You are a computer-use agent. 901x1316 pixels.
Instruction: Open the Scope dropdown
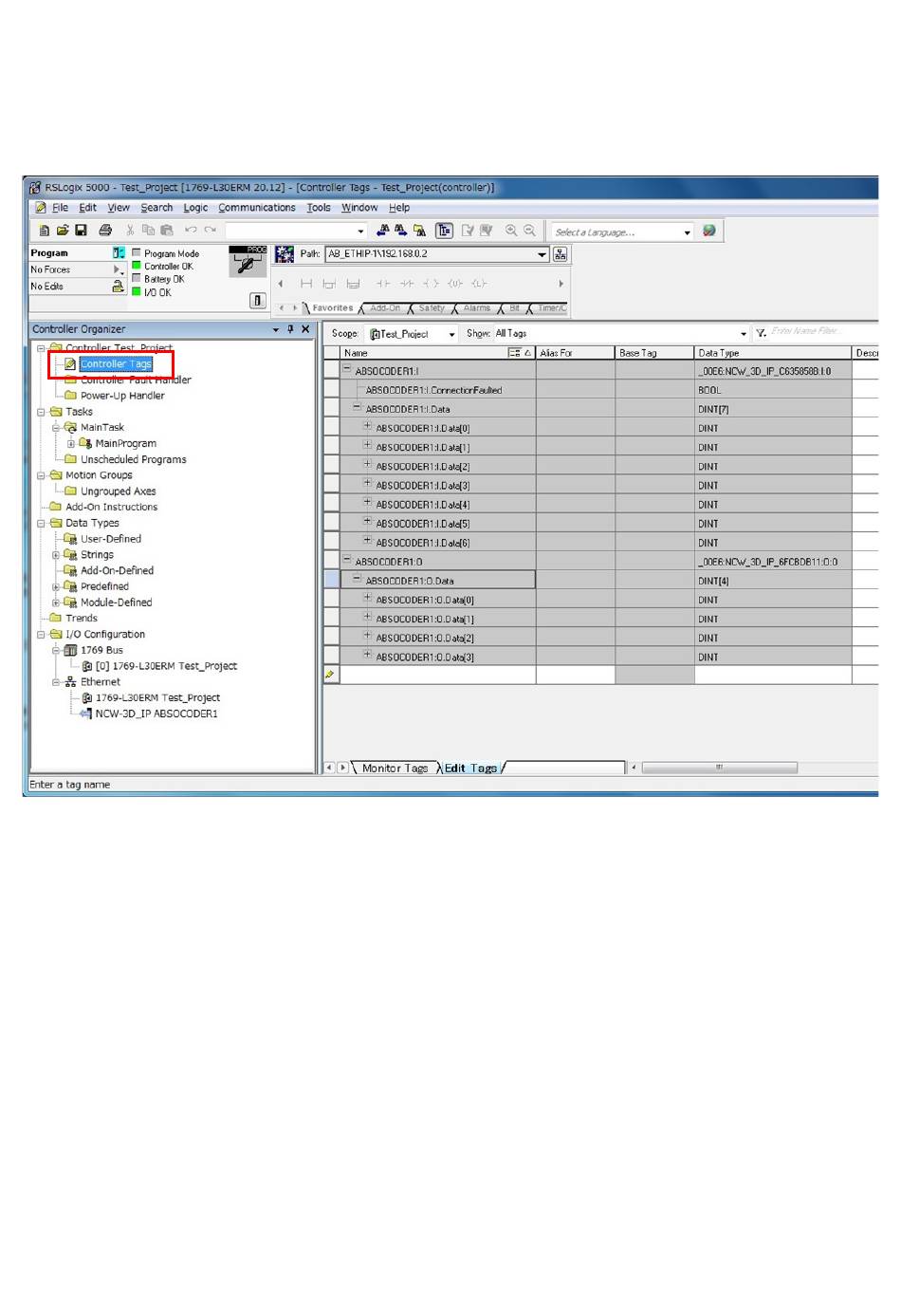coord(451,334)
